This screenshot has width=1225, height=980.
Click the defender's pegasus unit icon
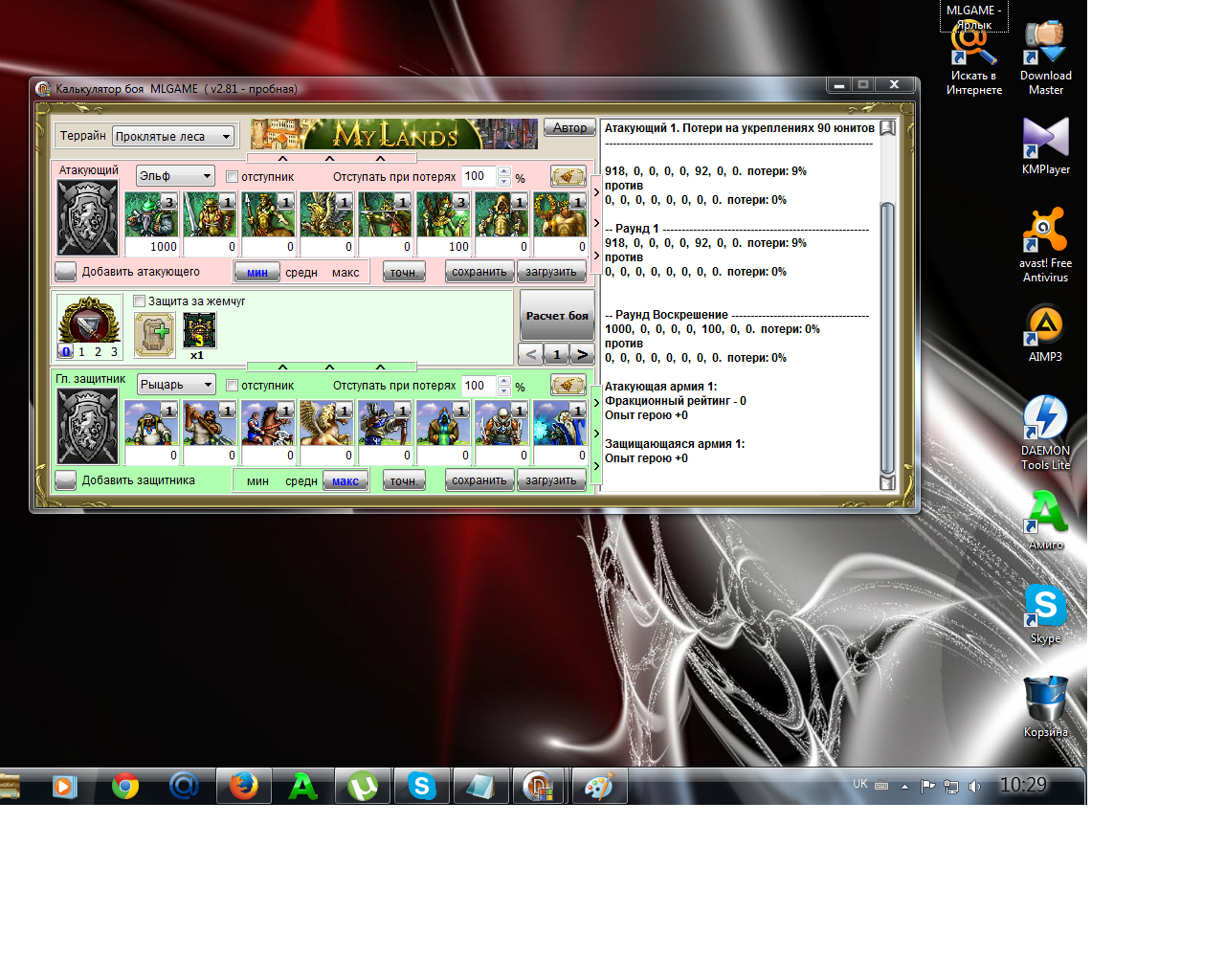point(326,423)
